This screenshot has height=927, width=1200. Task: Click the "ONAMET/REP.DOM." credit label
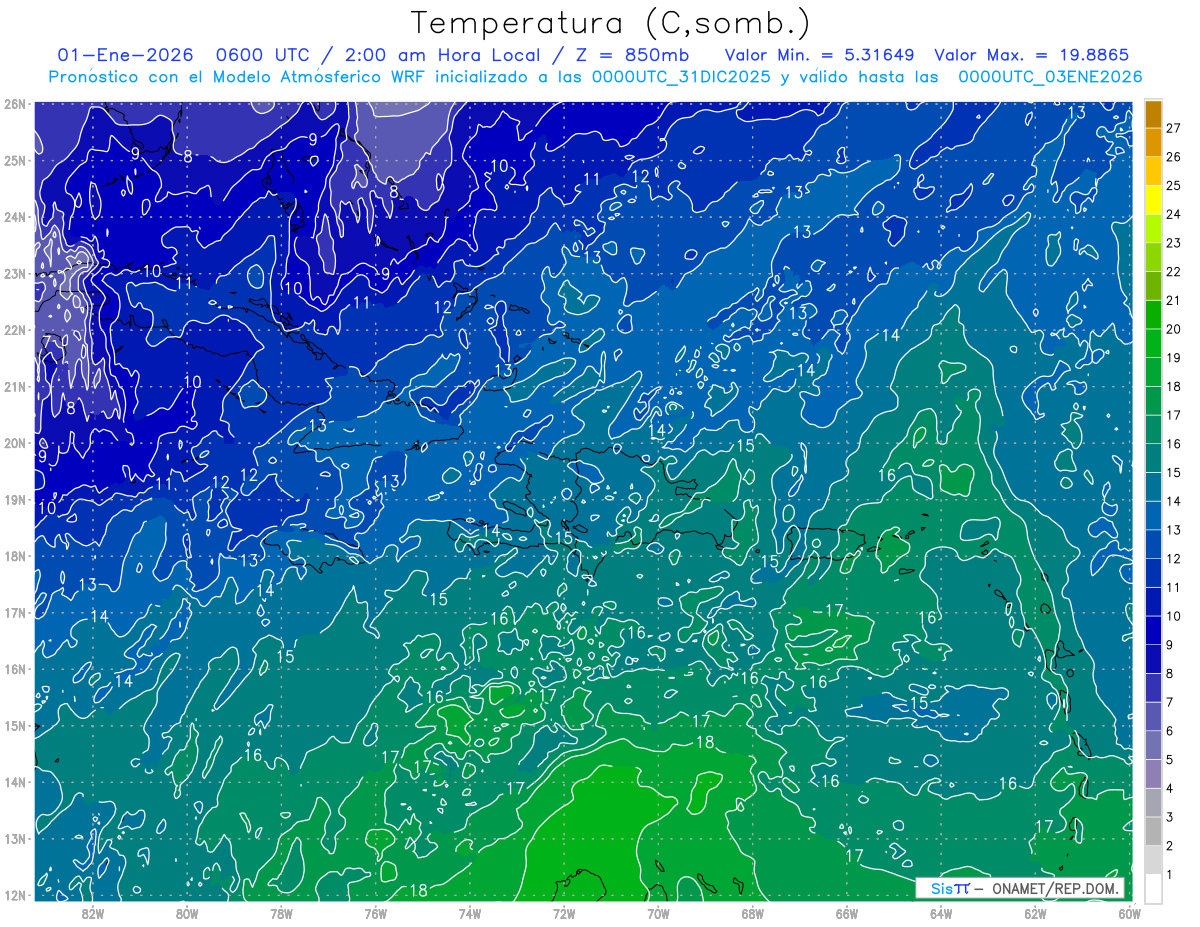[x=1054, y=887]
